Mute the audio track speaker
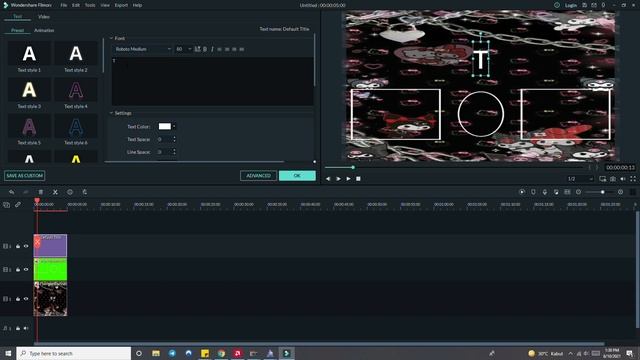This screenshot has height=360, width=640. coord(26,328)
